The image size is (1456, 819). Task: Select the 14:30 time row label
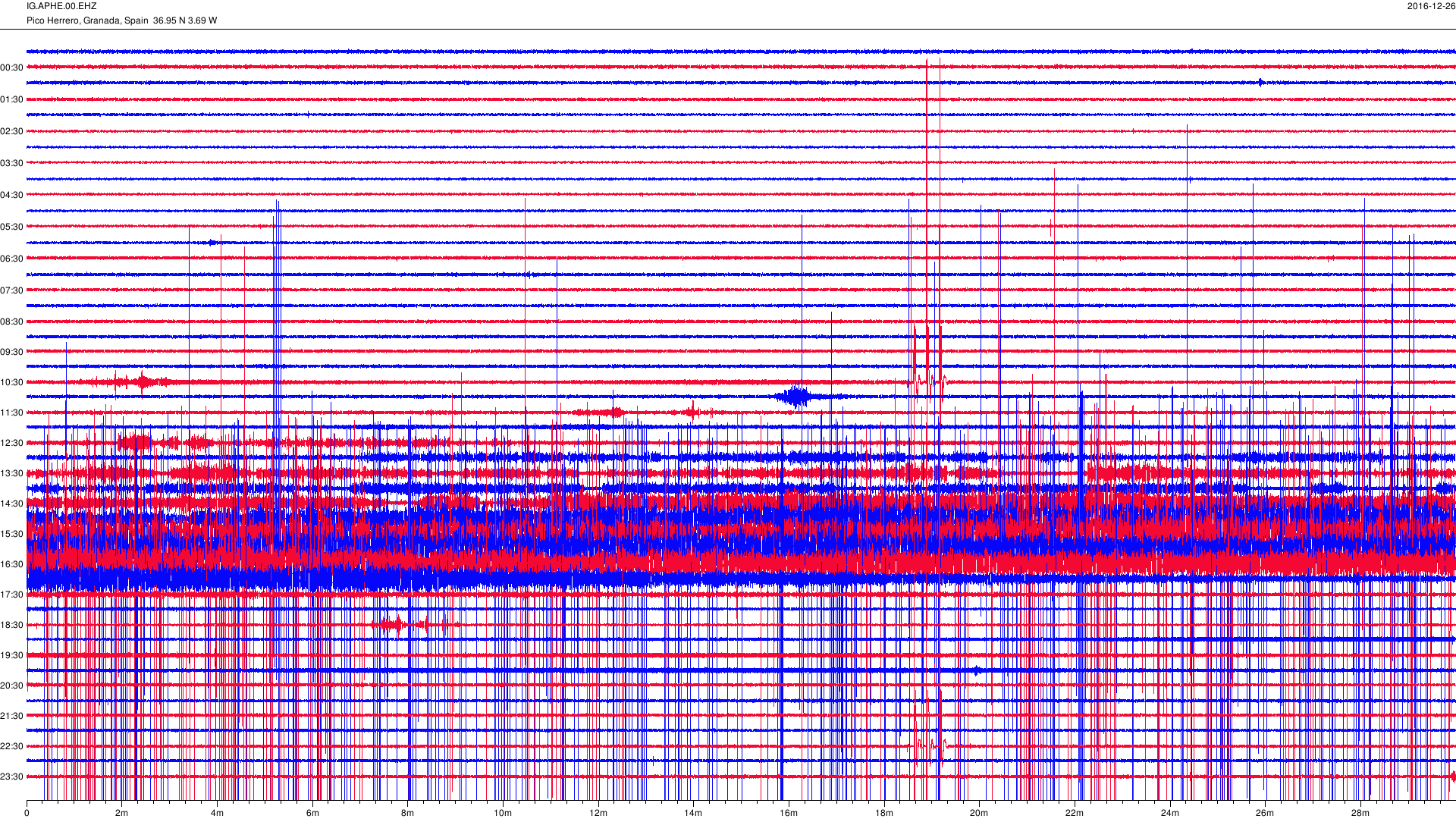[x=12, y=504]
